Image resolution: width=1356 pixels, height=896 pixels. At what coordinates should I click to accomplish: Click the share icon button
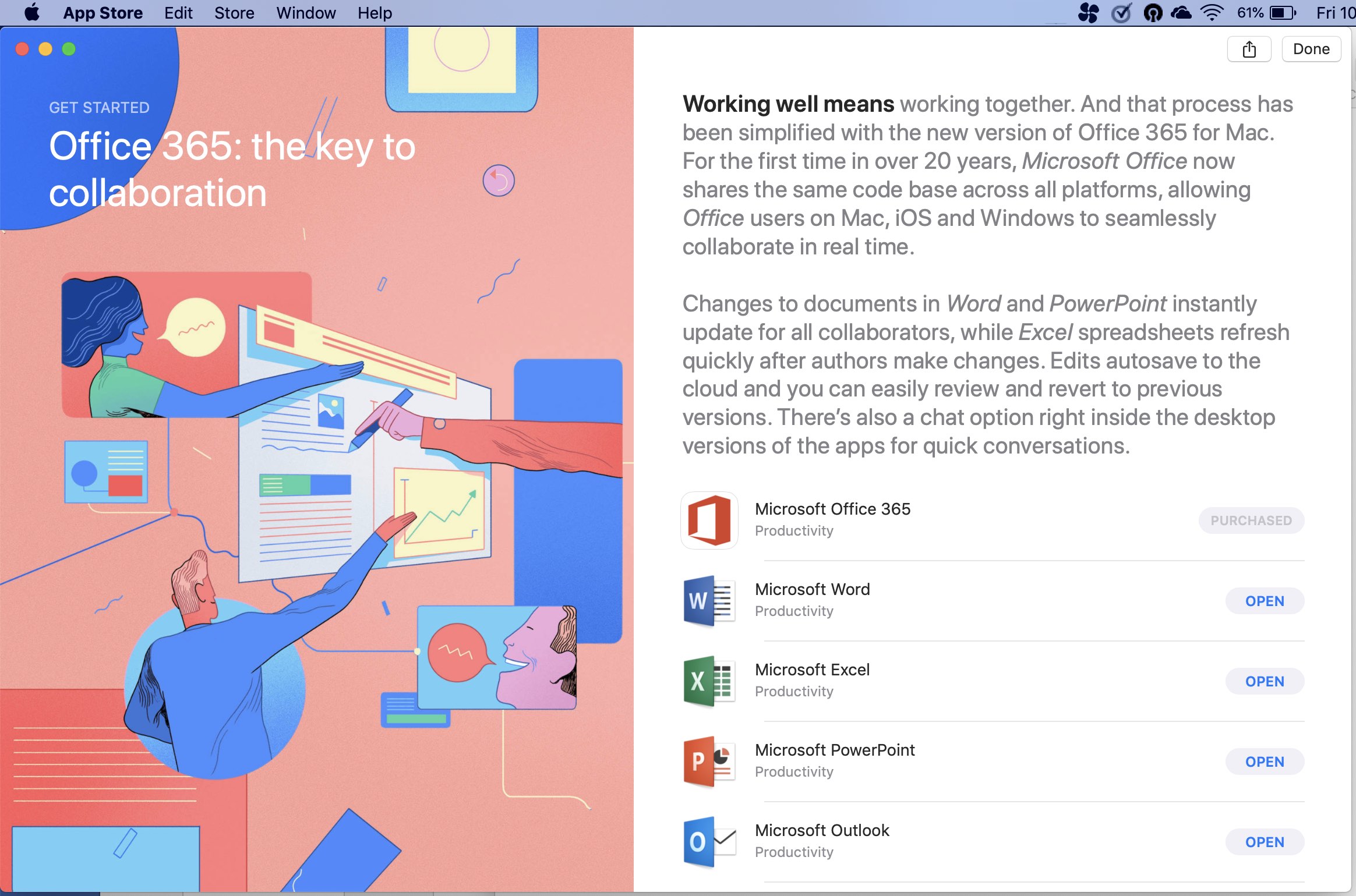pyautogui.click(x=1249, y=49)
